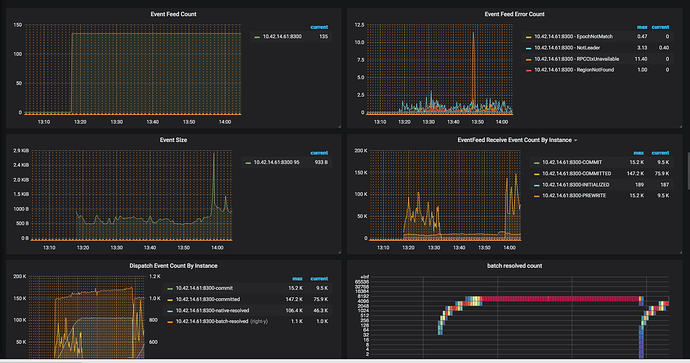The image size is (690, 363).
Task: Click the RPCCtxUnavailable color swatch
Action: click(x=529, y=59)
